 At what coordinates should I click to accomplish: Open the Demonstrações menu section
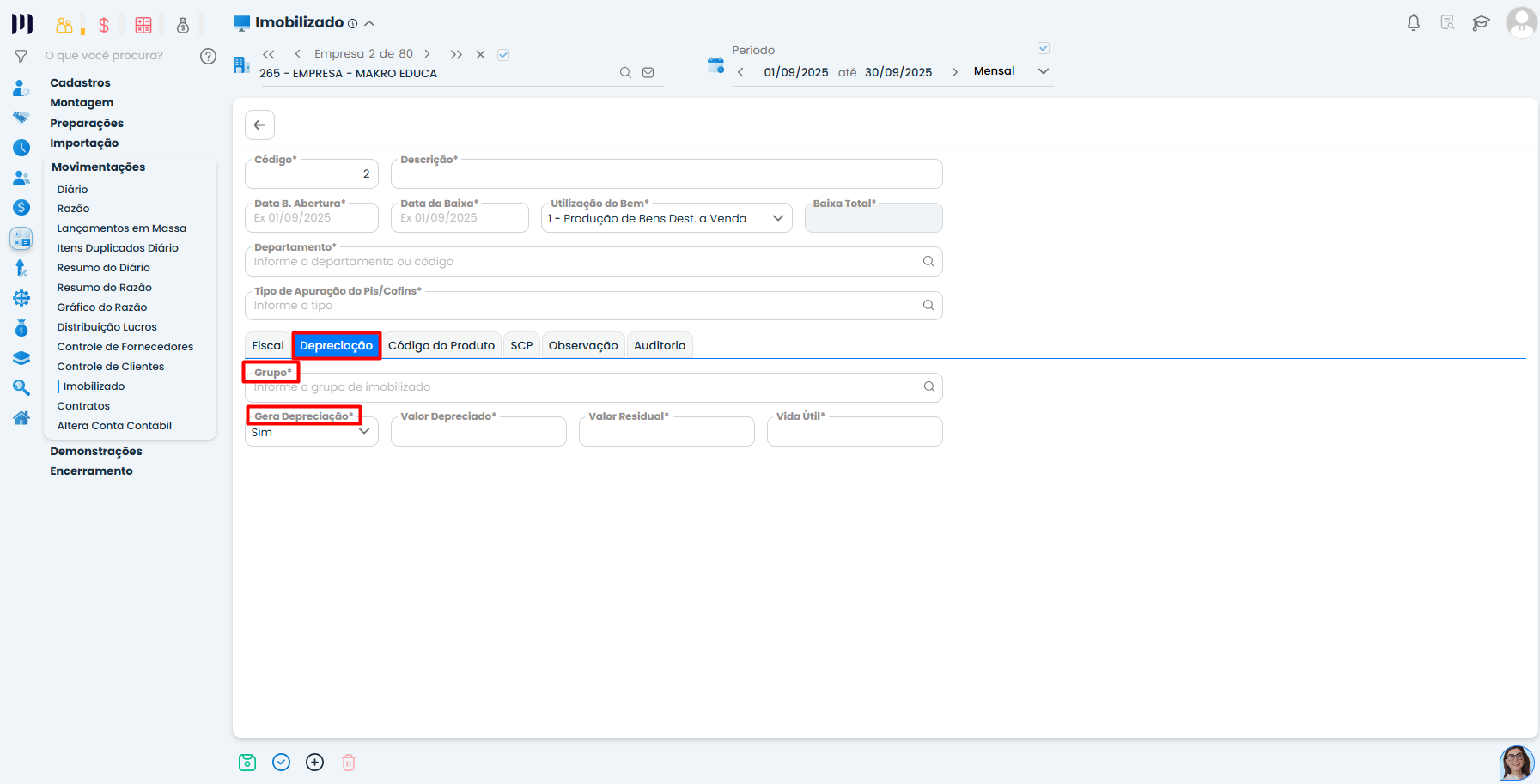pos(96,451)
